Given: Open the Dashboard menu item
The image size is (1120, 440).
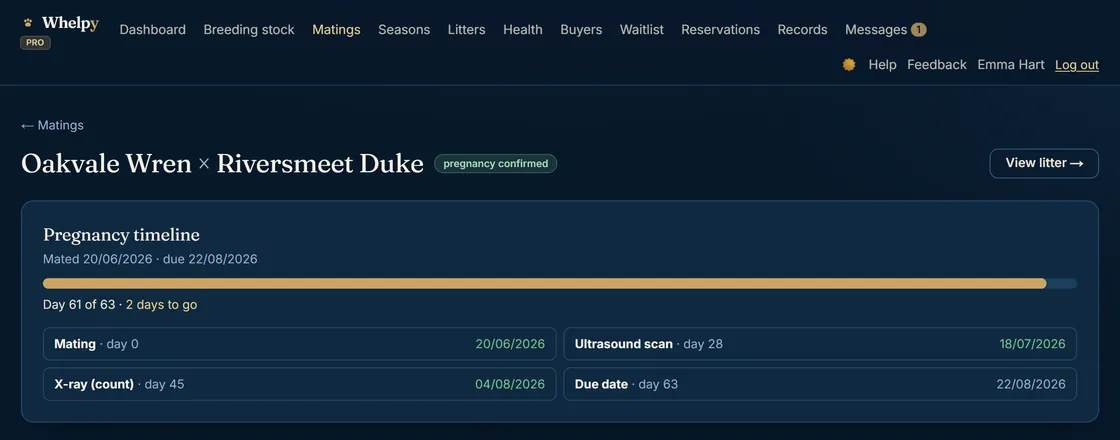Looking at the screenshot, I should pos(153,30).
